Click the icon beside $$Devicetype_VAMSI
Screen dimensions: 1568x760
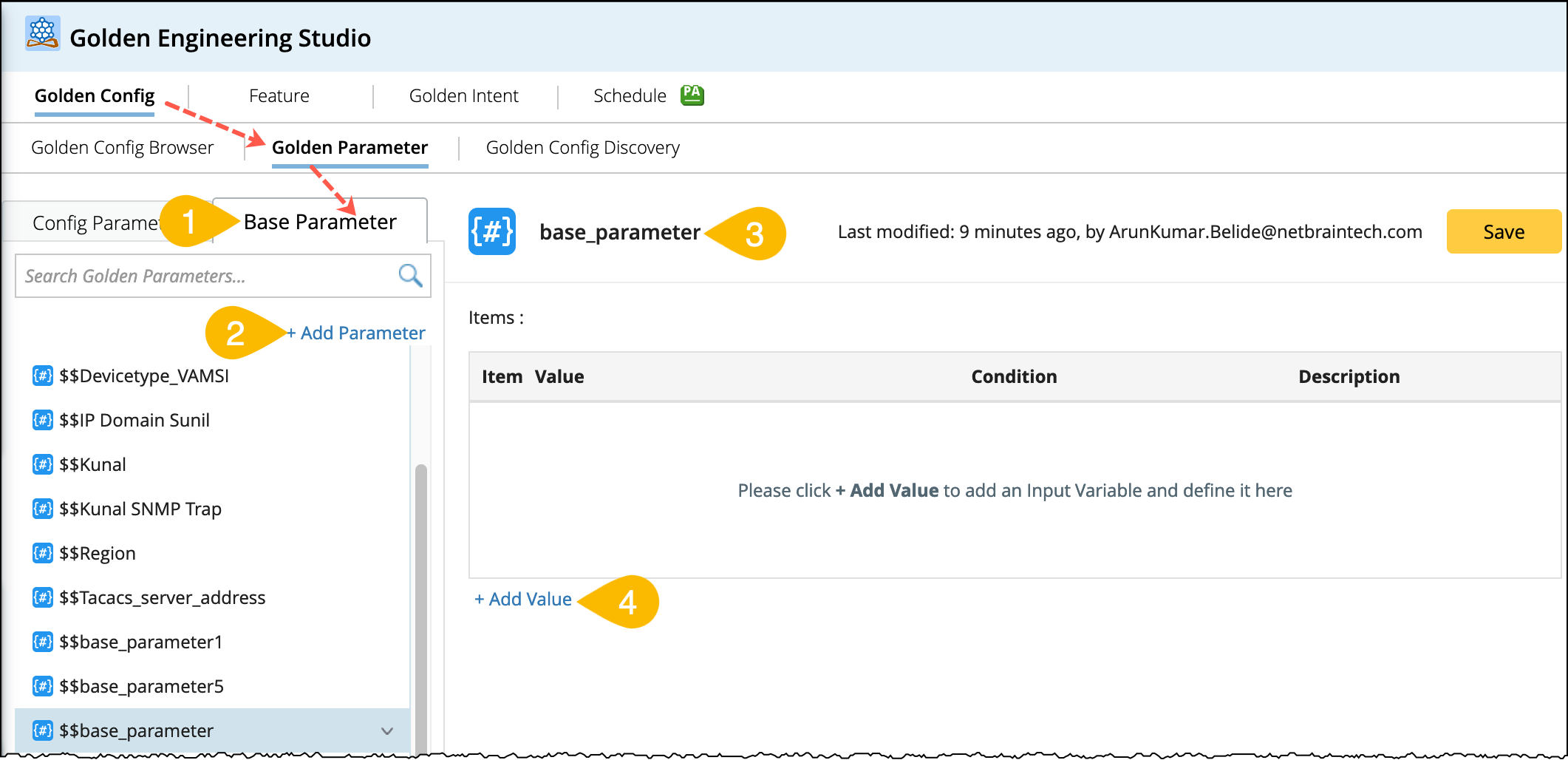click(x=43, y=376)
